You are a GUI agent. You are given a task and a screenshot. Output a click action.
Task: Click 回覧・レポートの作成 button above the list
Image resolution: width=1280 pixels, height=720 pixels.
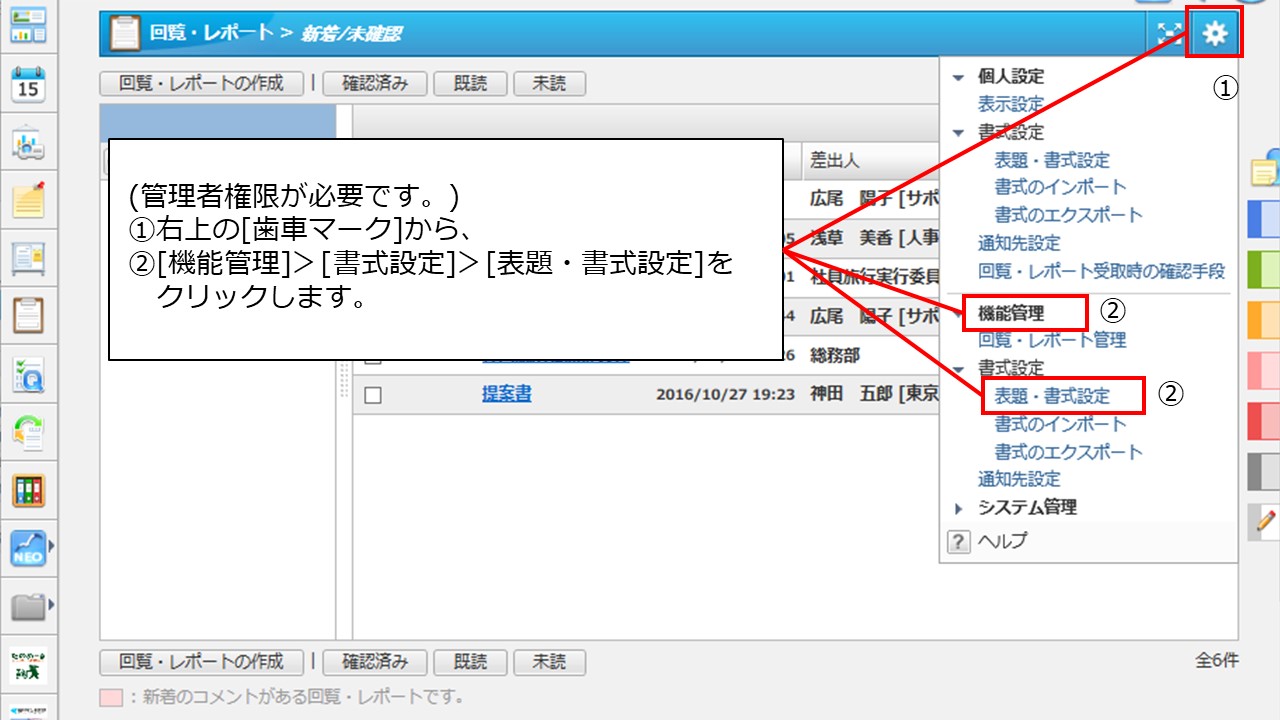pos(201,84)
